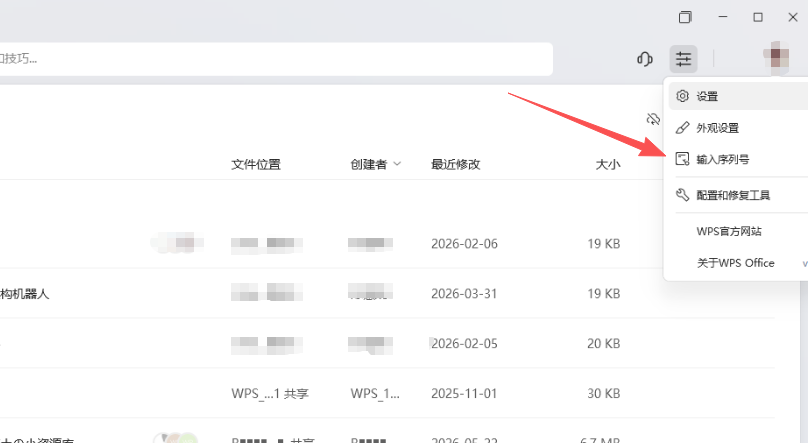808x443 pixels.
Task: Click the WPS_1... creator cell
Action: click(x=375, y=394)
